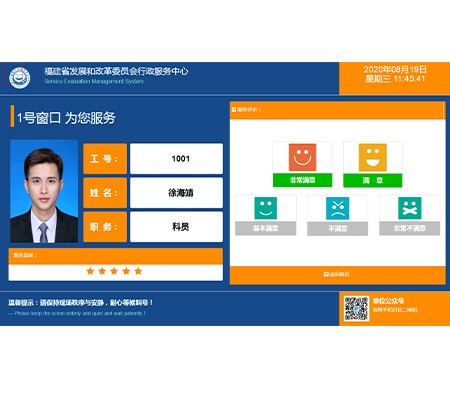Screen dimensions: 450x400
Task: Pick the blue angry 'dissatisfied' face
Action: coord(338,208)
